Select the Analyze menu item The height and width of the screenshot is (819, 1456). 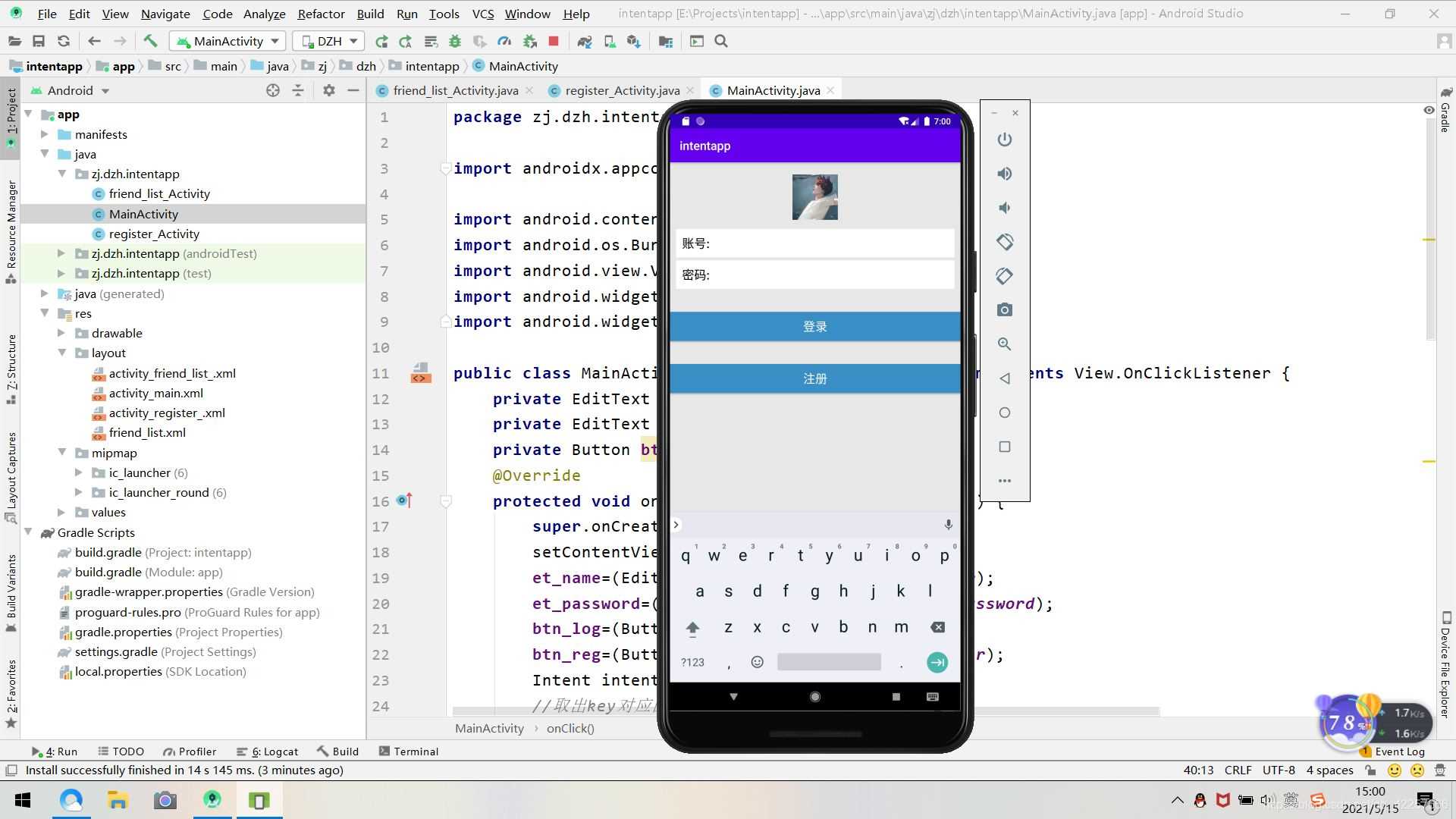(x=265, y=13)
